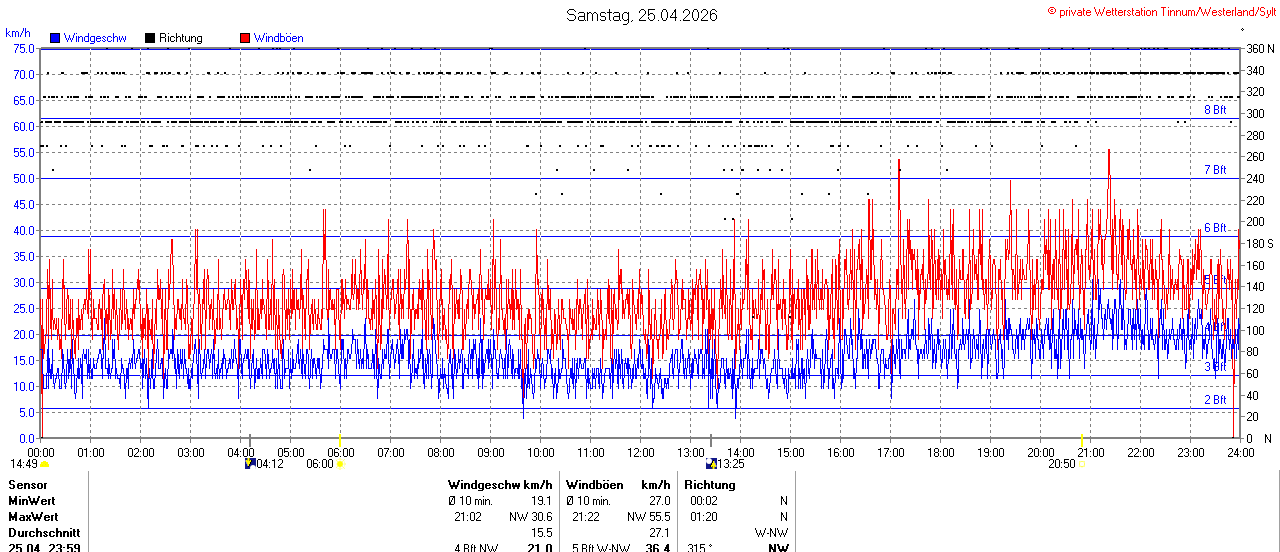Click the yellow icon beside 14:49

(x=45, y=464)
